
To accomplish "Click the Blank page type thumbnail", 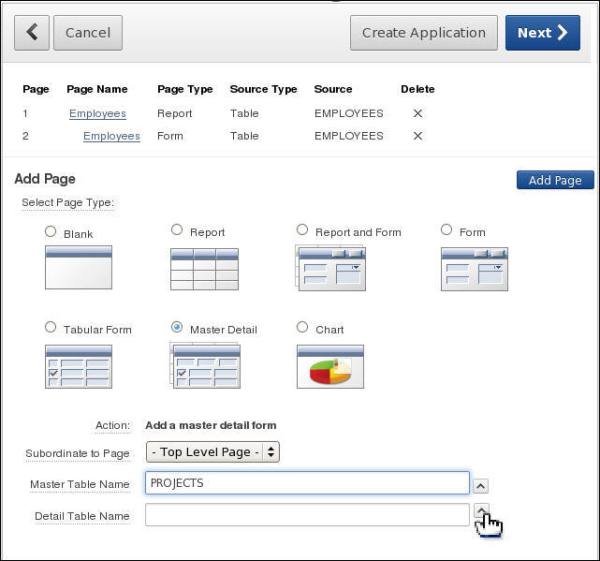I will (78, 267).
